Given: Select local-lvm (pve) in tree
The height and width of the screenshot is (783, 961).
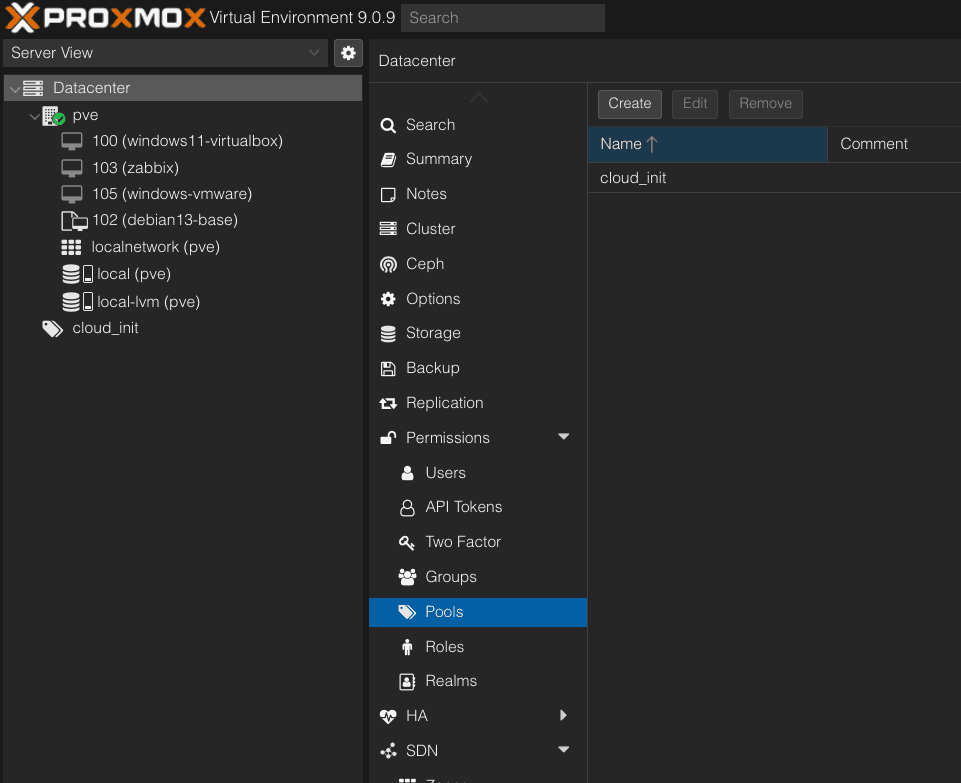Looking at the screenshot, I should pyautogui.click(x=148, y=302).
